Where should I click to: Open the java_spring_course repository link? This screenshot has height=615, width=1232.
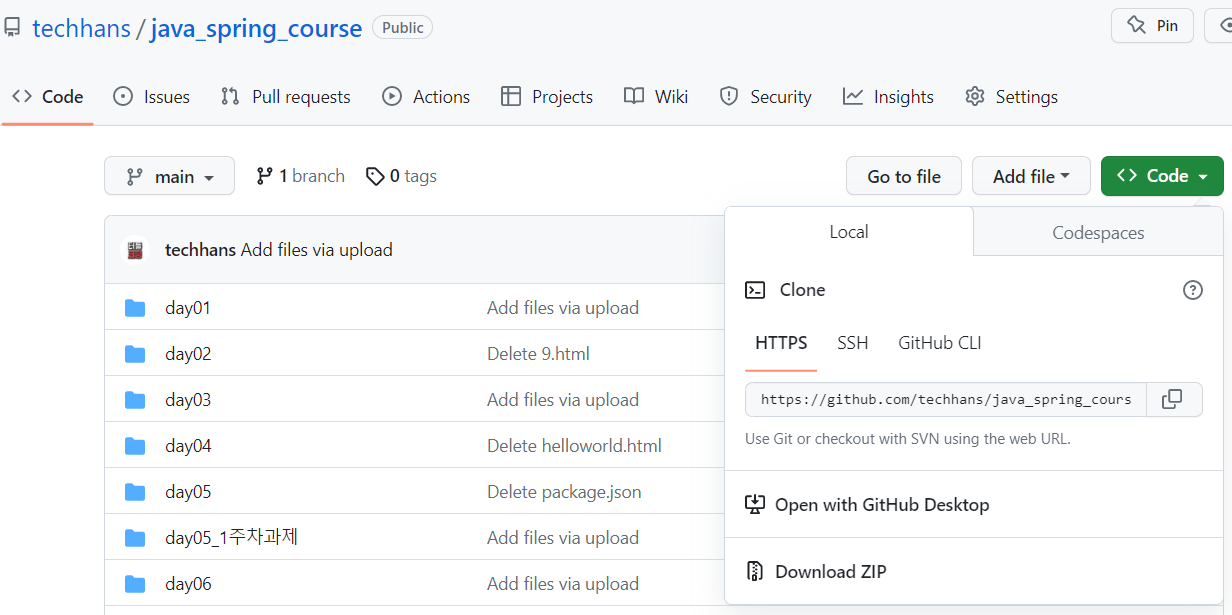256,28
